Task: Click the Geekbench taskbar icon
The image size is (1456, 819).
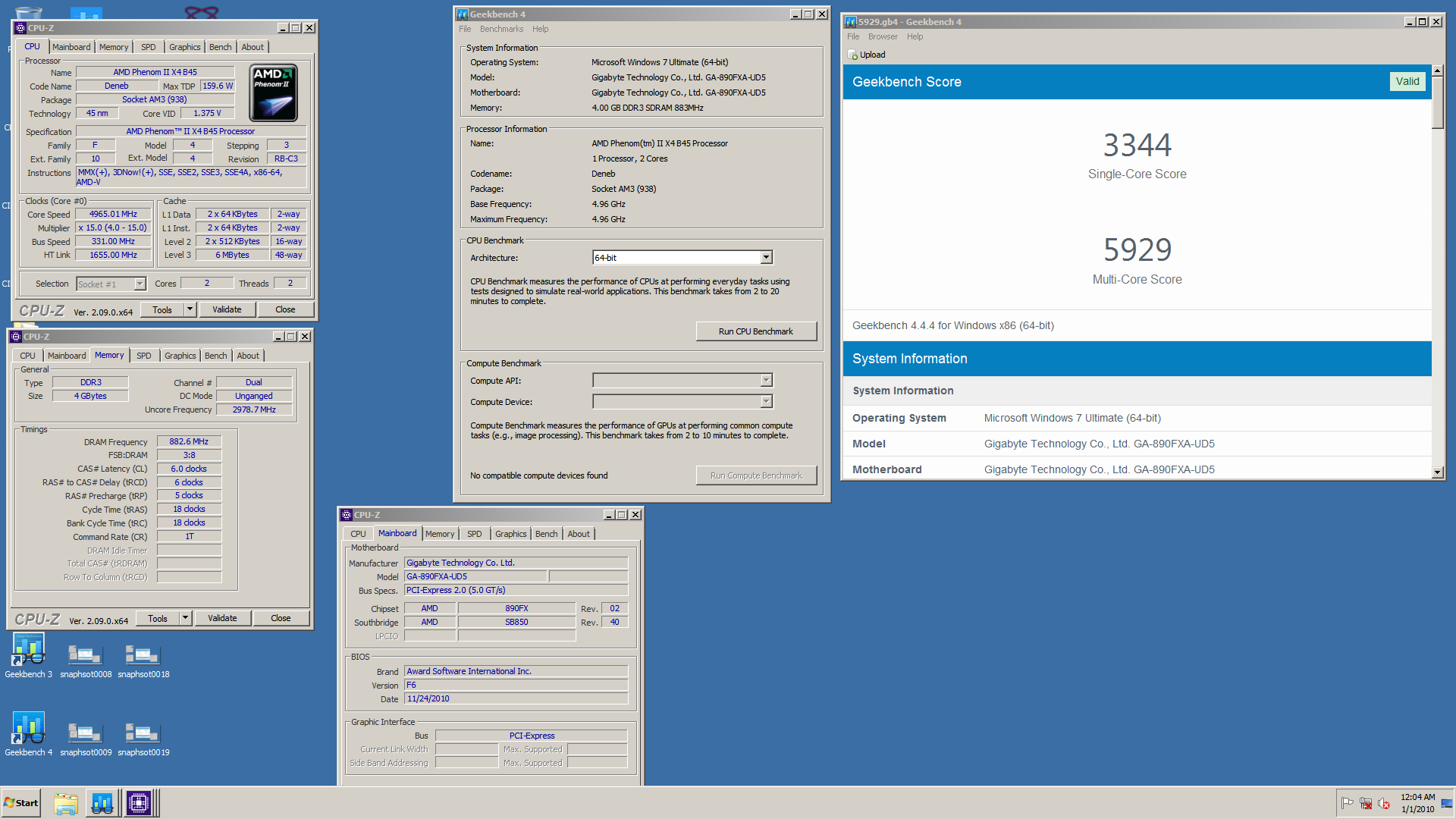Action: (x=102, y=803)
